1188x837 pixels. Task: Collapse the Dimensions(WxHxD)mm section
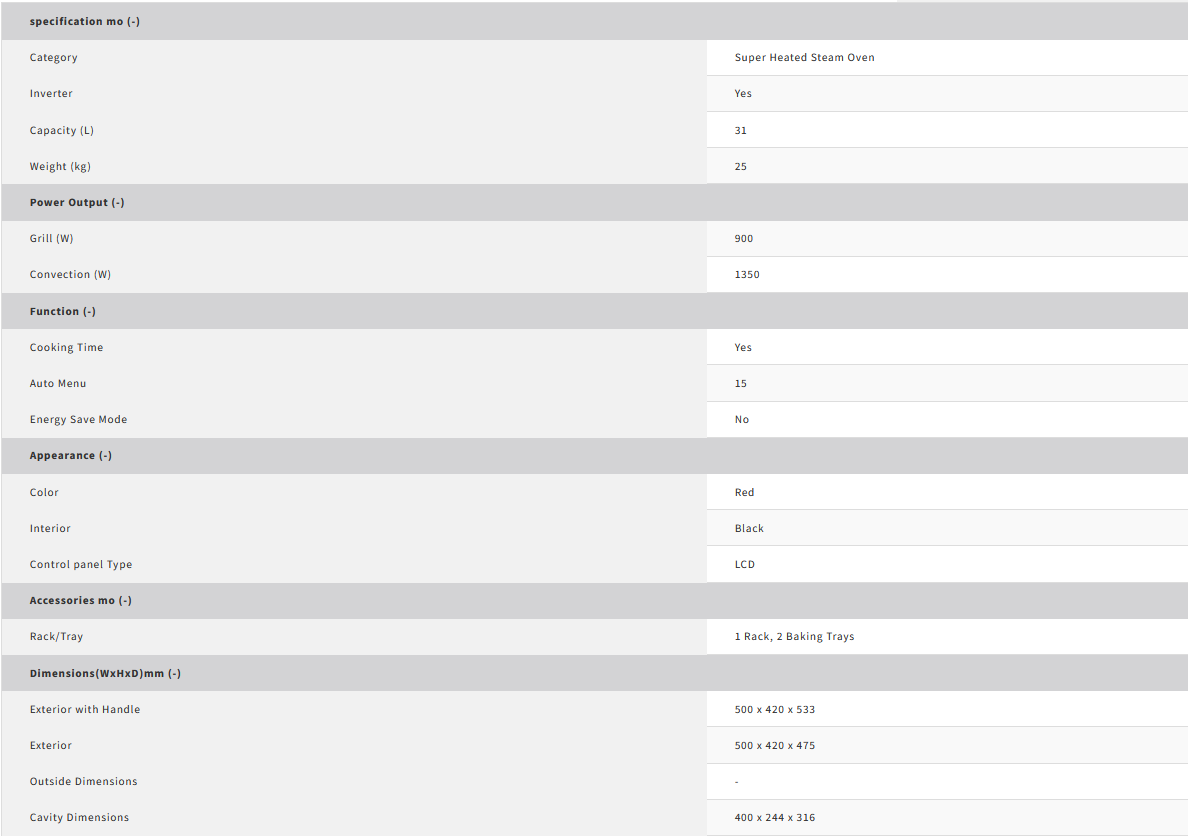coord(105,673)
